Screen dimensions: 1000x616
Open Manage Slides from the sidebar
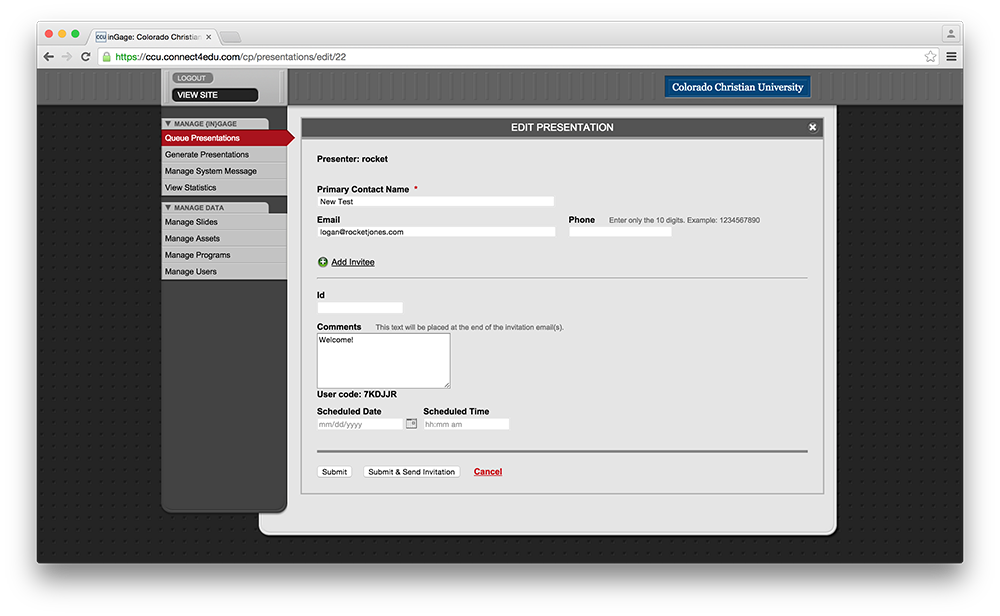tap(191, 222)
